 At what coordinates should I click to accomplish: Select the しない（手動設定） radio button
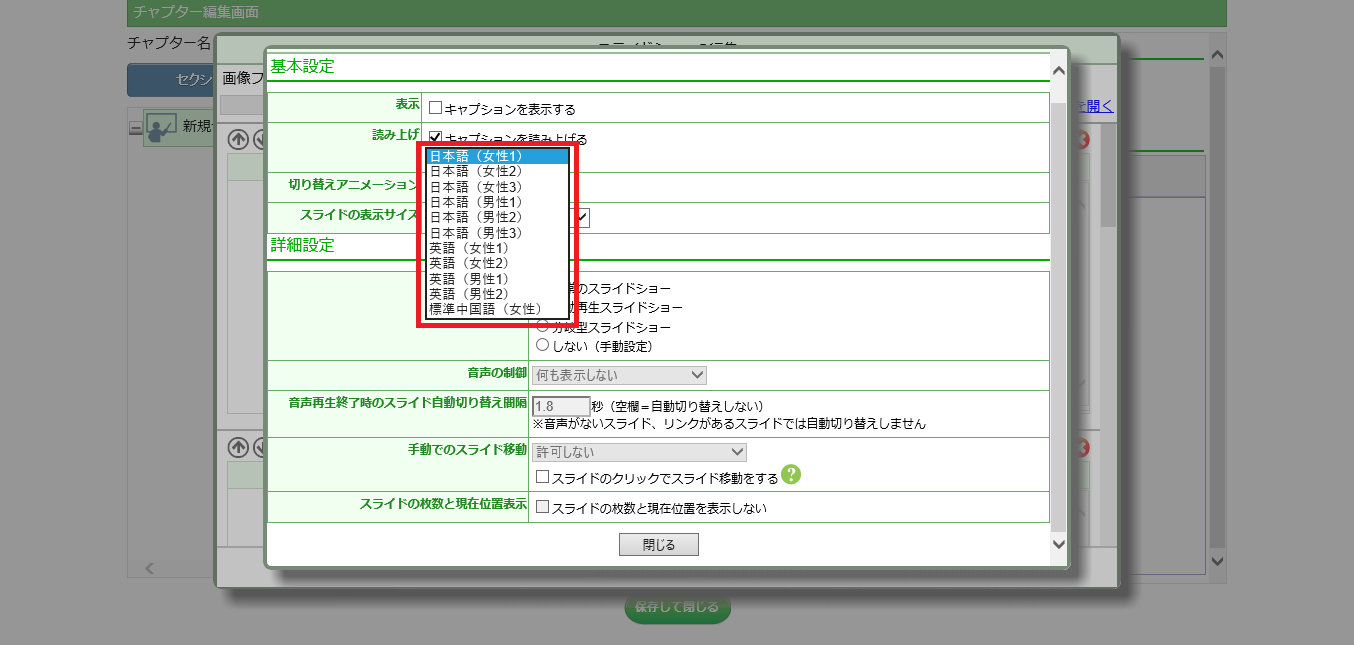[543, 345]
